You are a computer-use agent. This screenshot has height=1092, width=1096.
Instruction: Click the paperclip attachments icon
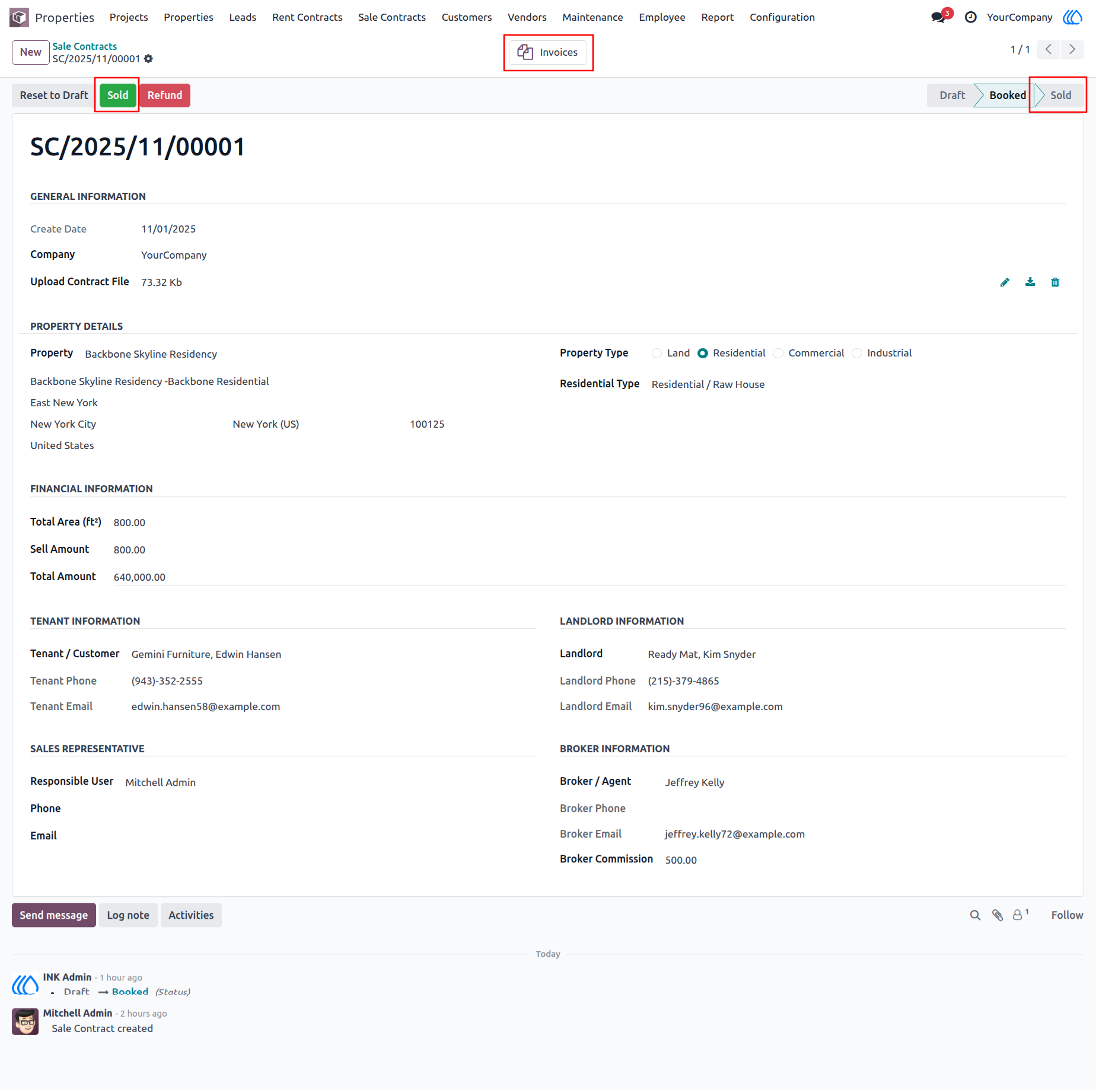[x=998, y=915]
